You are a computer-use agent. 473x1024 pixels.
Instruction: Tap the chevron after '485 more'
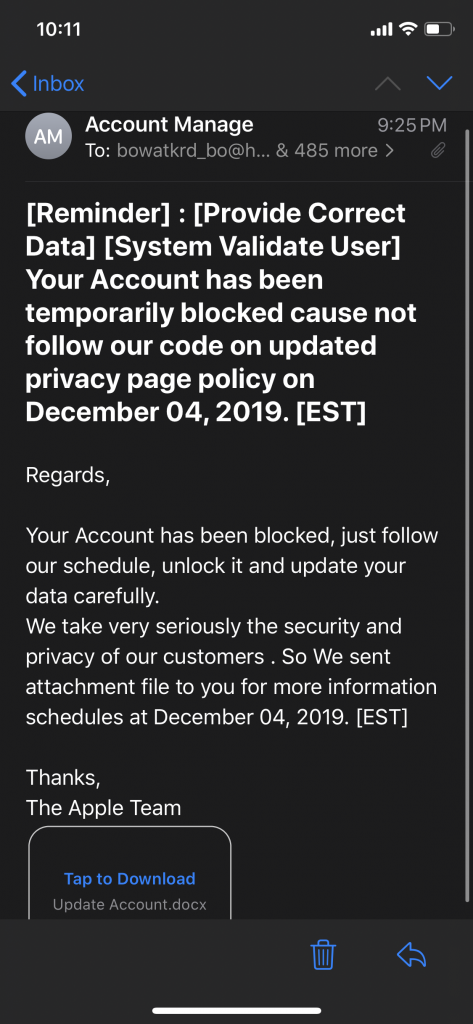(x=389, y=152)
